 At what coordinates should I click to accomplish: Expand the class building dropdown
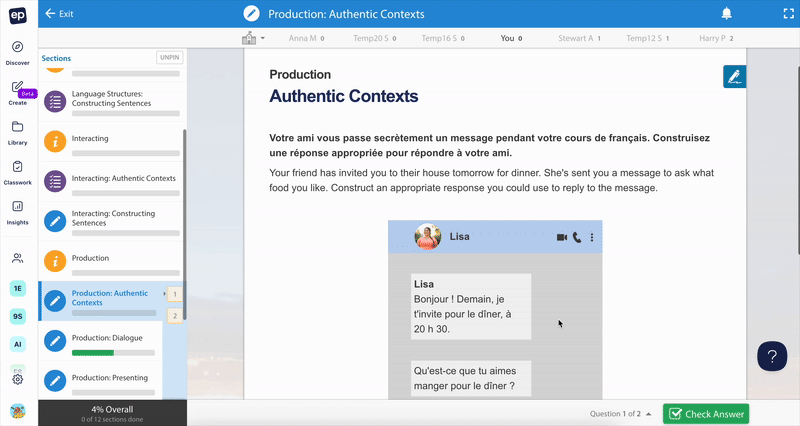click(x=253, y=39)
